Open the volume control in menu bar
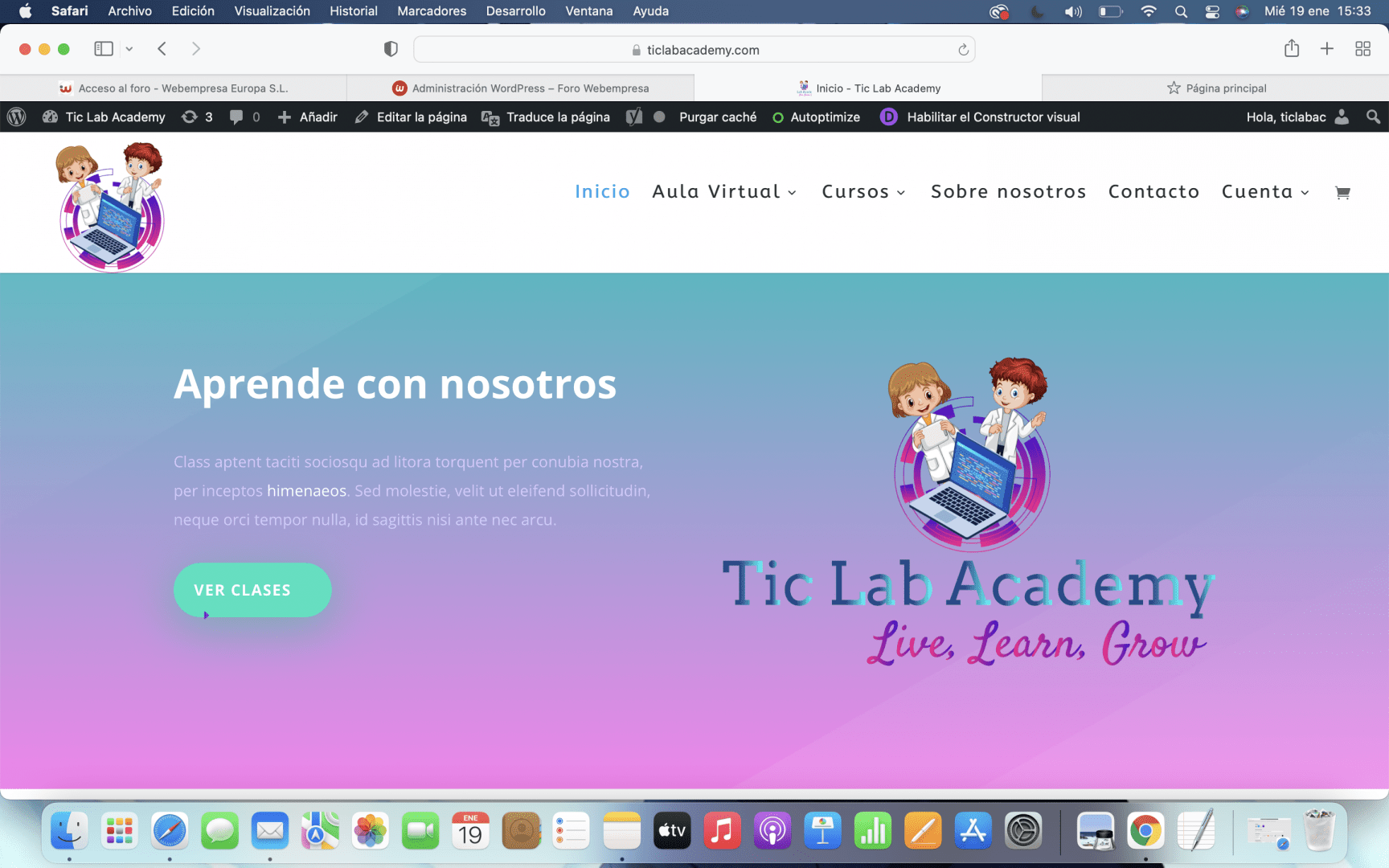The height and width of the screenshot is (868, 1389). (1073, 11)
